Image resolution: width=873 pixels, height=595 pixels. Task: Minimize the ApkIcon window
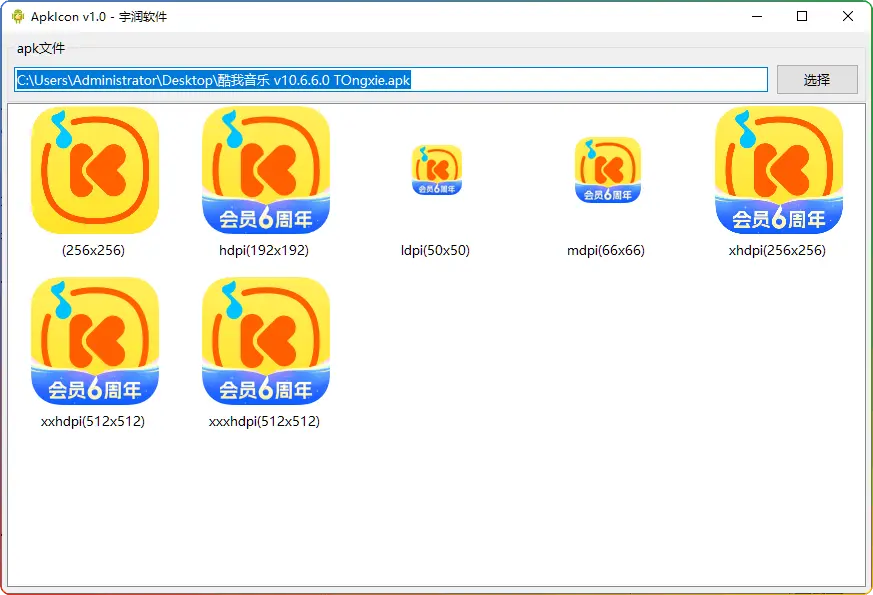[757, 16]
